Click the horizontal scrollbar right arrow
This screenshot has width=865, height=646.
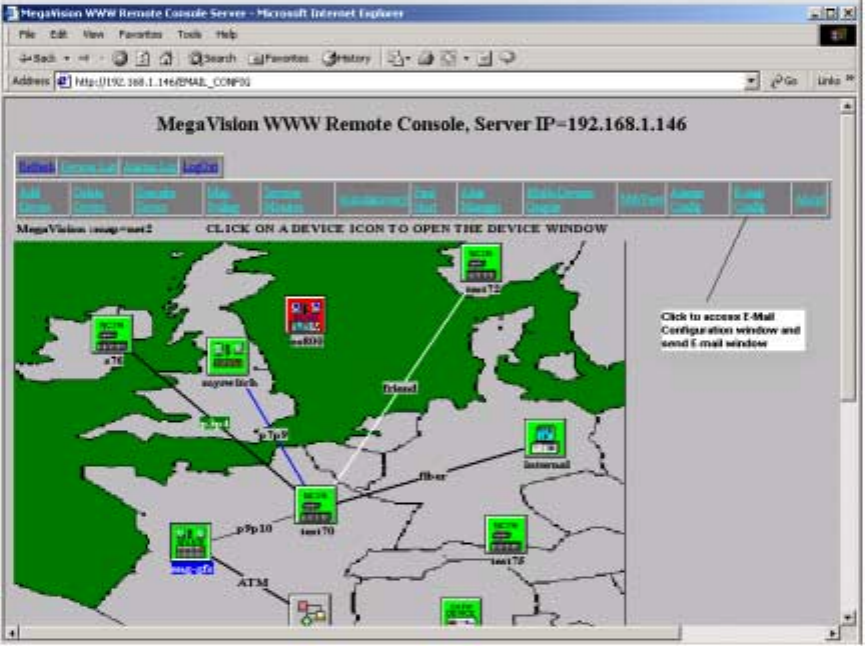tap(833, 633)
